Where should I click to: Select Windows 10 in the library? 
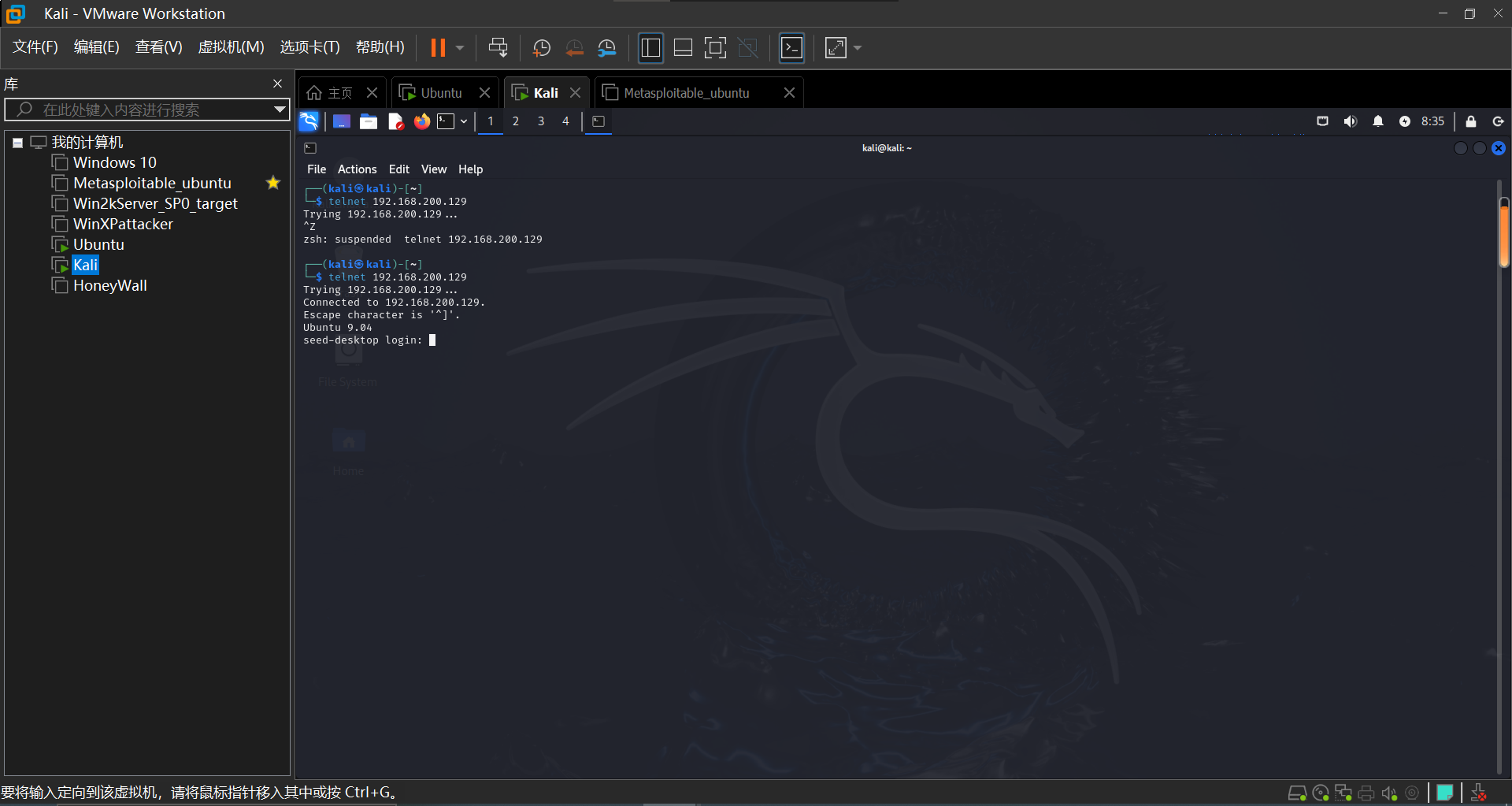(114, 162)
